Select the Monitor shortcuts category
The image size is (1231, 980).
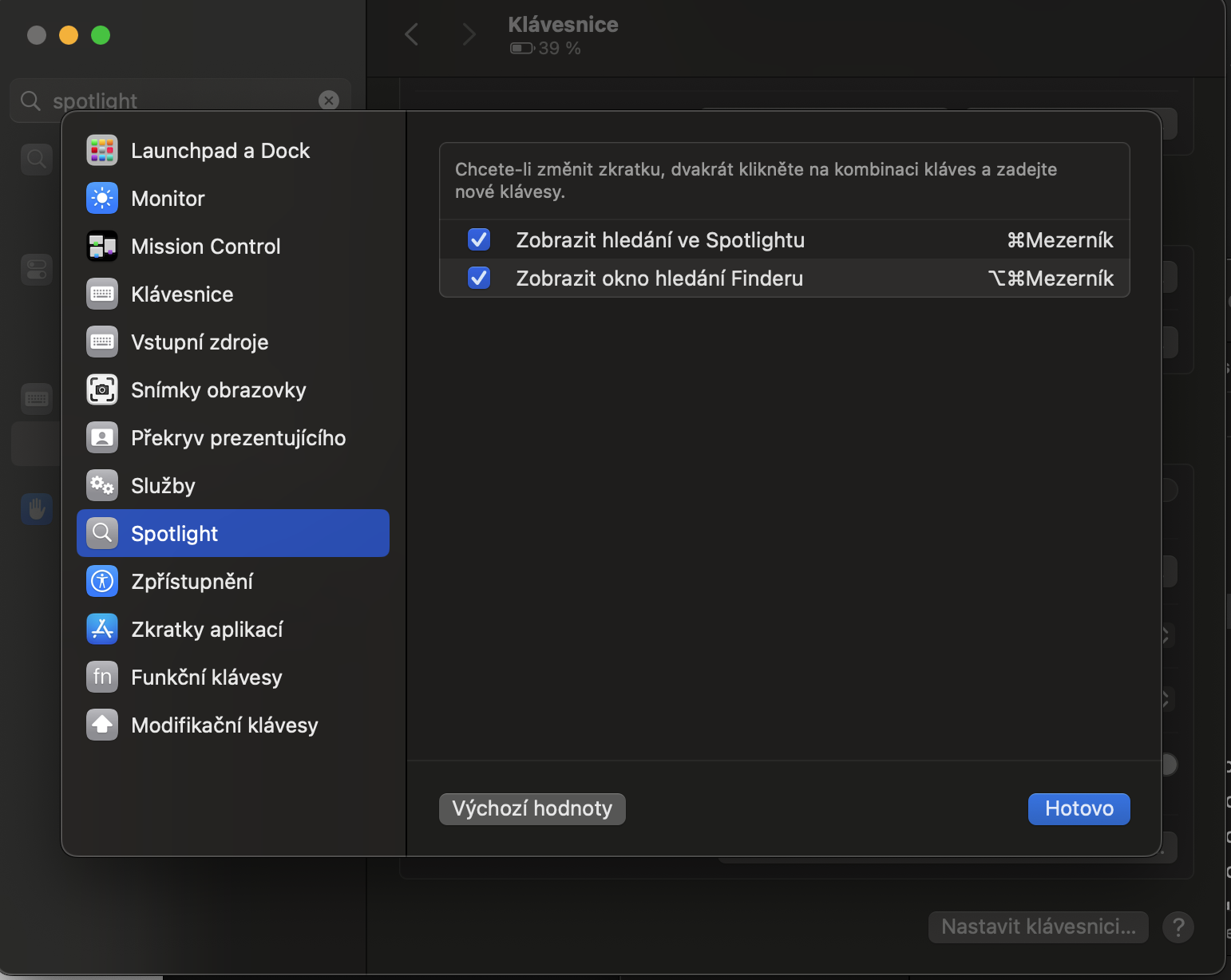pyautogui.click(x=233, y=199)
